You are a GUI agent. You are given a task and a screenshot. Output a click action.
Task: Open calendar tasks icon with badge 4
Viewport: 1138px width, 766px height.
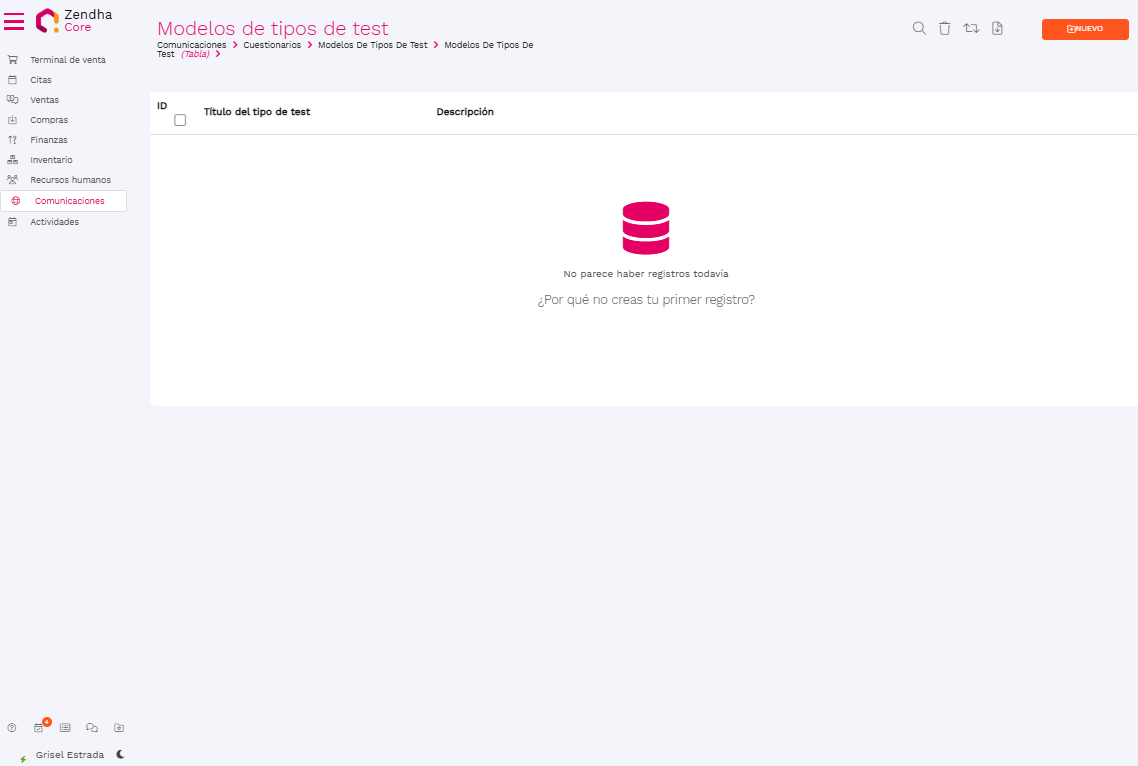tap(39, 728)
